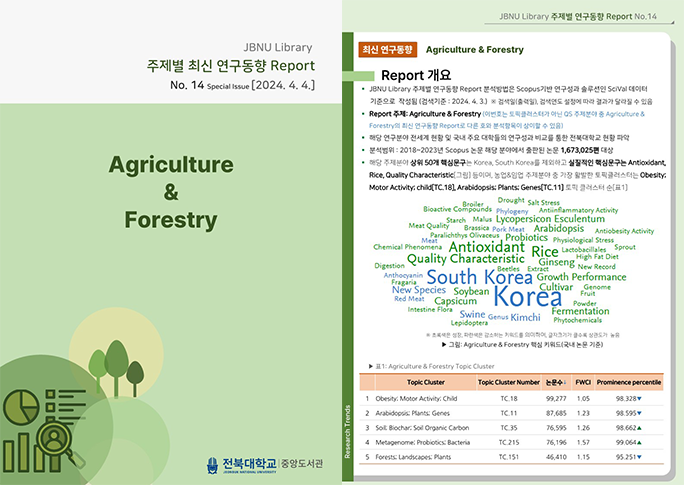This screenshot has height=485, width=684.
Task: Click the up arrow beside 98.662
Action: [x=640, y=428]
